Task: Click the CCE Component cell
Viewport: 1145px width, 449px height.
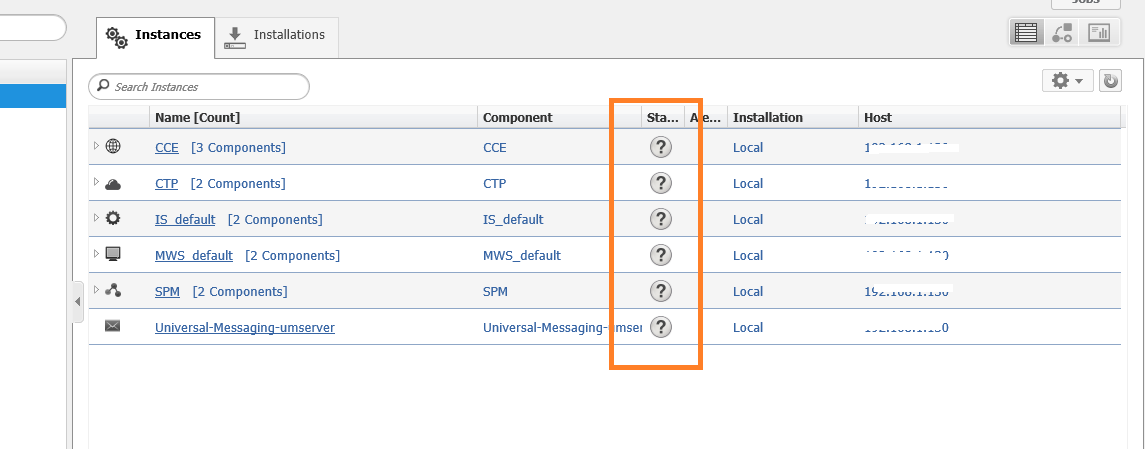Action: click(494, 147)
